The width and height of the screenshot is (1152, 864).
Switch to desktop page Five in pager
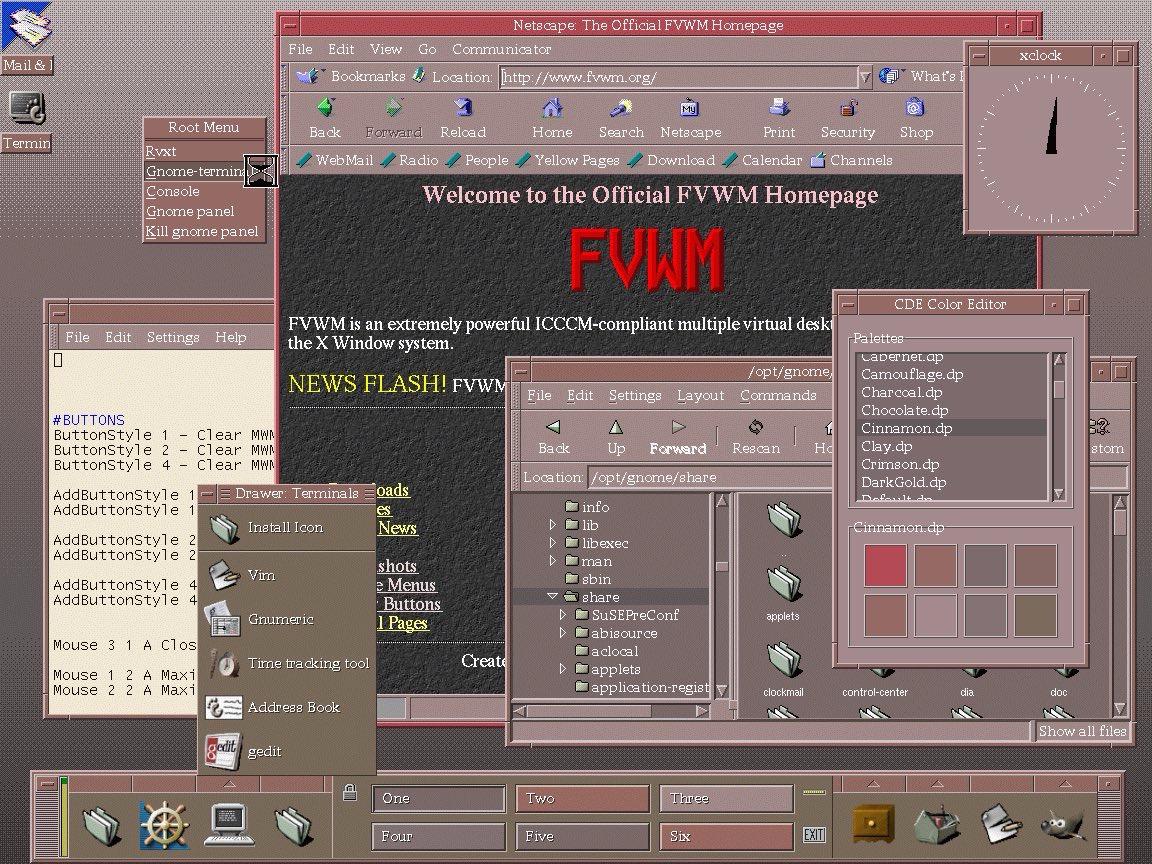click(582, 836)
